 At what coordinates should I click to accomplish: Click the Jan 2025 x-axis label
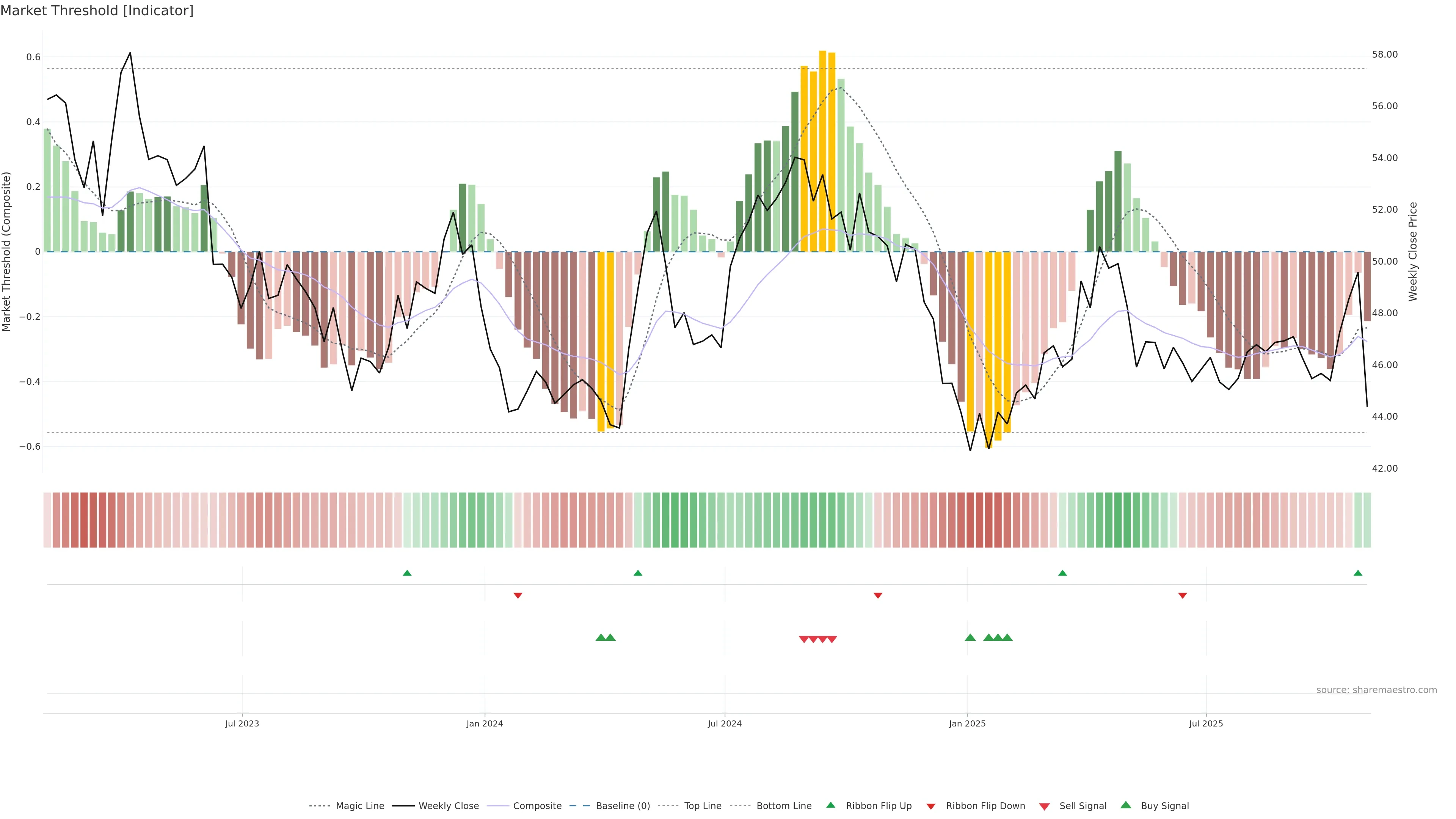967,723
